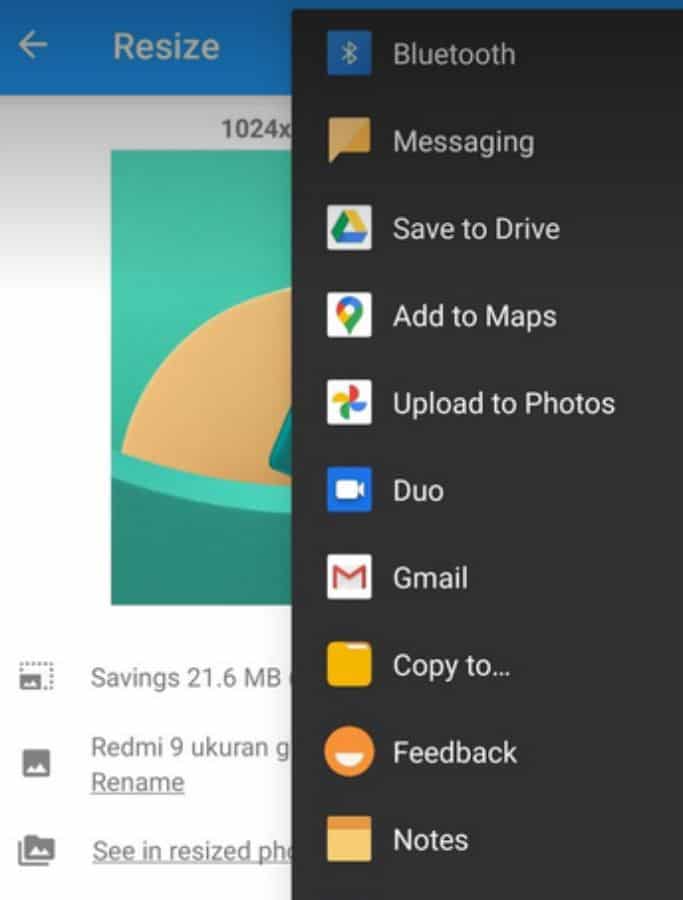Tap the Gmail envelope icon
The height and width of the screenshot is (900, 683).
tap(349, 577)
